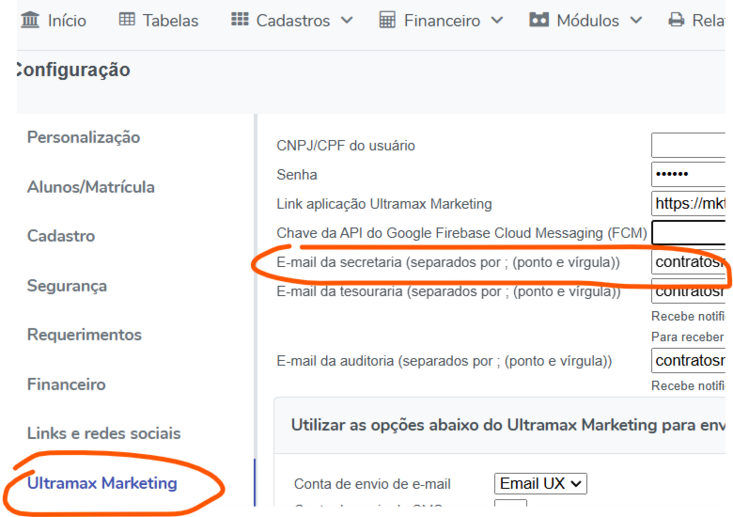Expand the Módulos menu chevron
733x517 pixels.
636,20
